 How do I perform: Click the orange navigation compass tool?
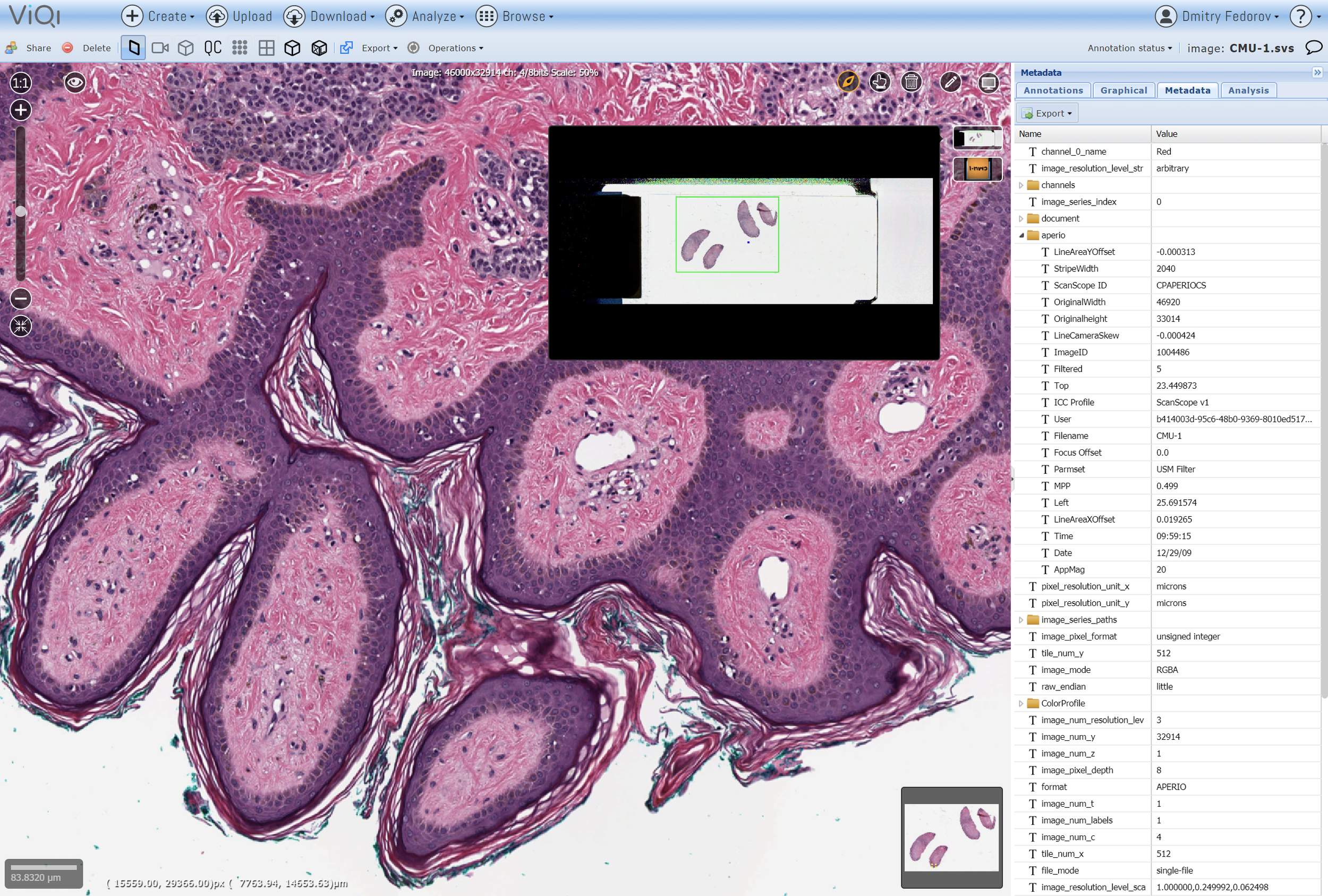tap(848, 82)
